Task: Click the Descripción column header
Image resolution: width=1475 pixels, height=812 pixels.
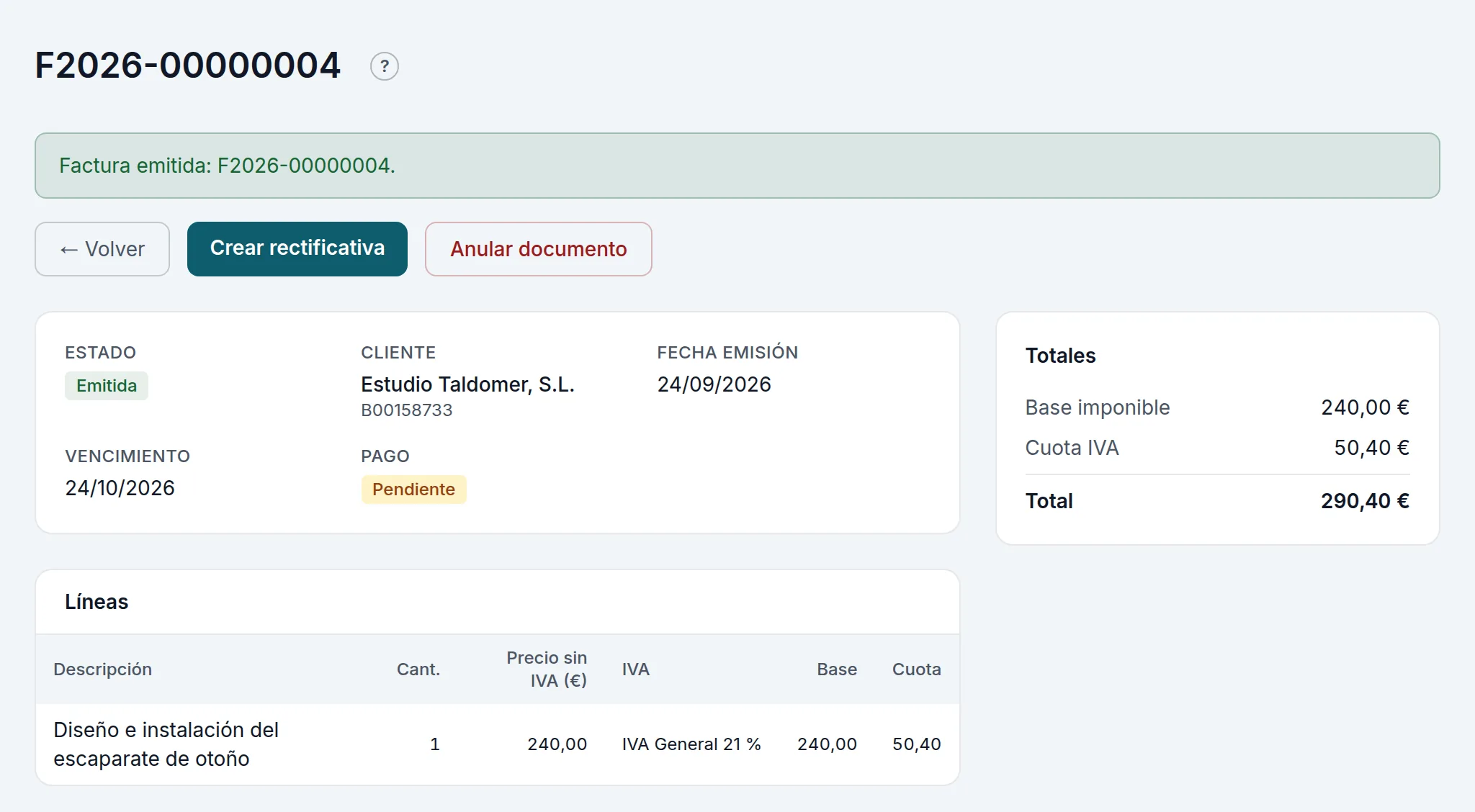Action: 102,669
